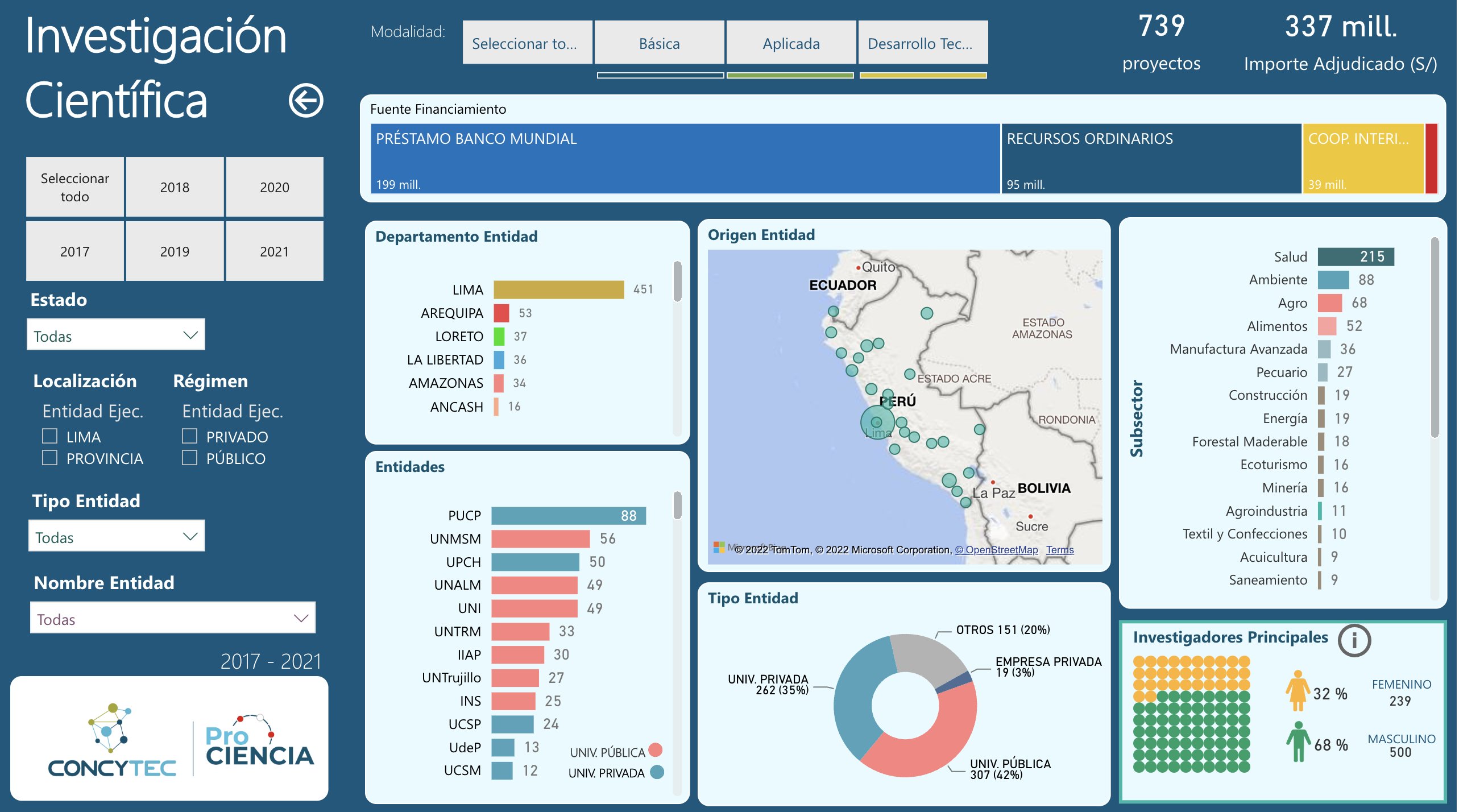Click the UNIV. PÚBLICA legend dot
Viewport: 1459px width, 812px height.
(x=655, y=751)
